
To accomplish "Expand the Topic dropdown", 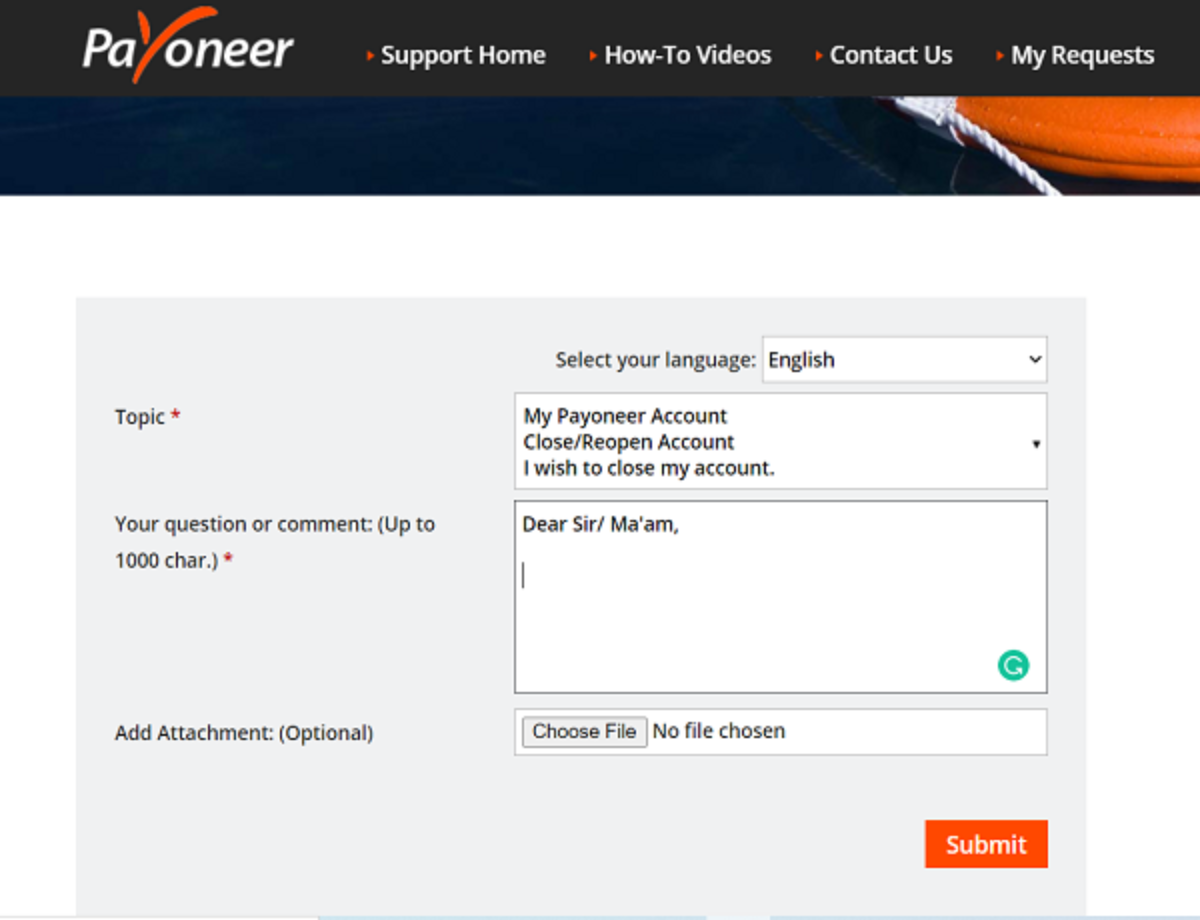I will [781, 441].
